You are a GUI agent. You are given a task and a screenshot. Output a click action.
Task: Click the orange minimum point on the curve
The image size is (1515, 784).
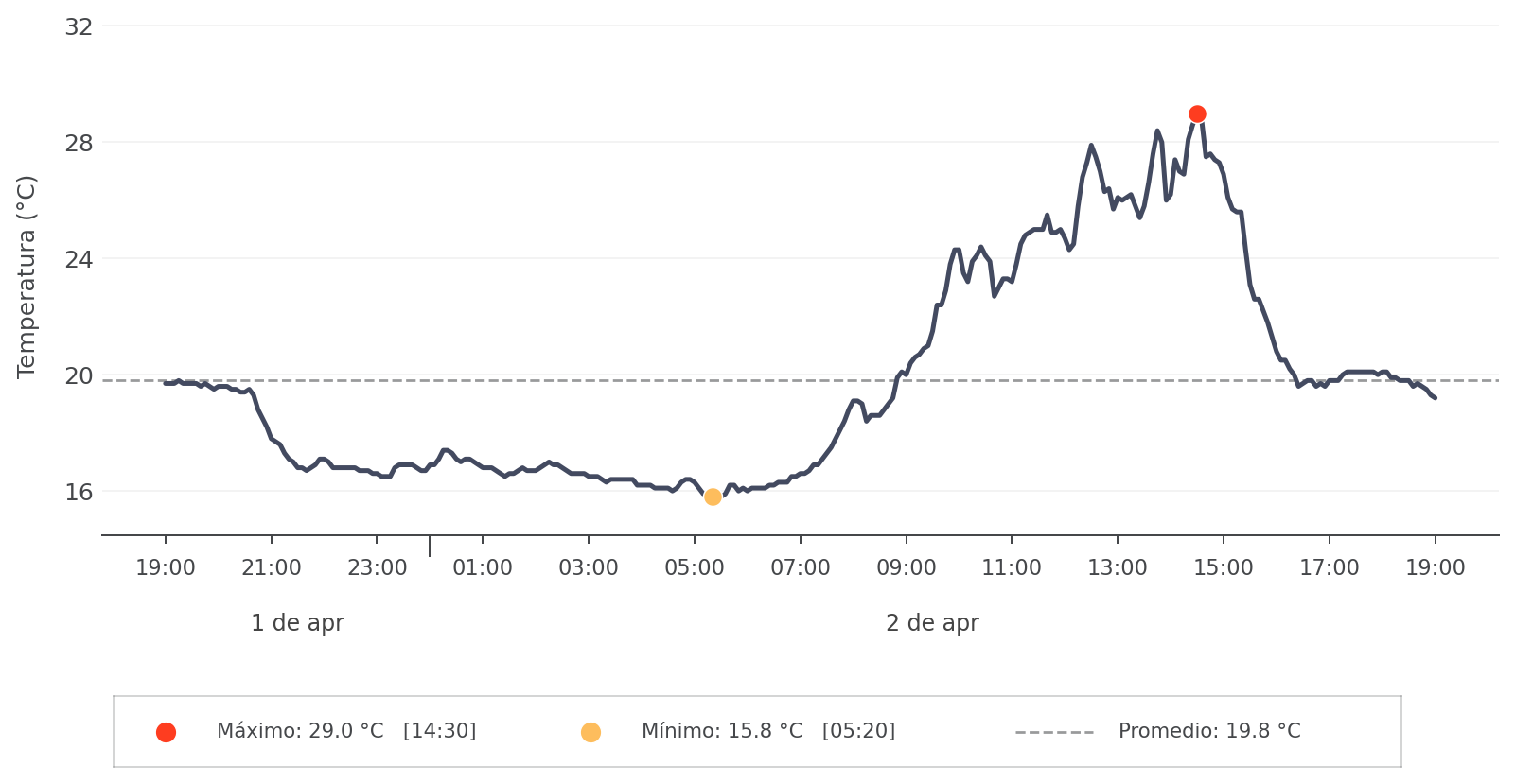(713, 497)
